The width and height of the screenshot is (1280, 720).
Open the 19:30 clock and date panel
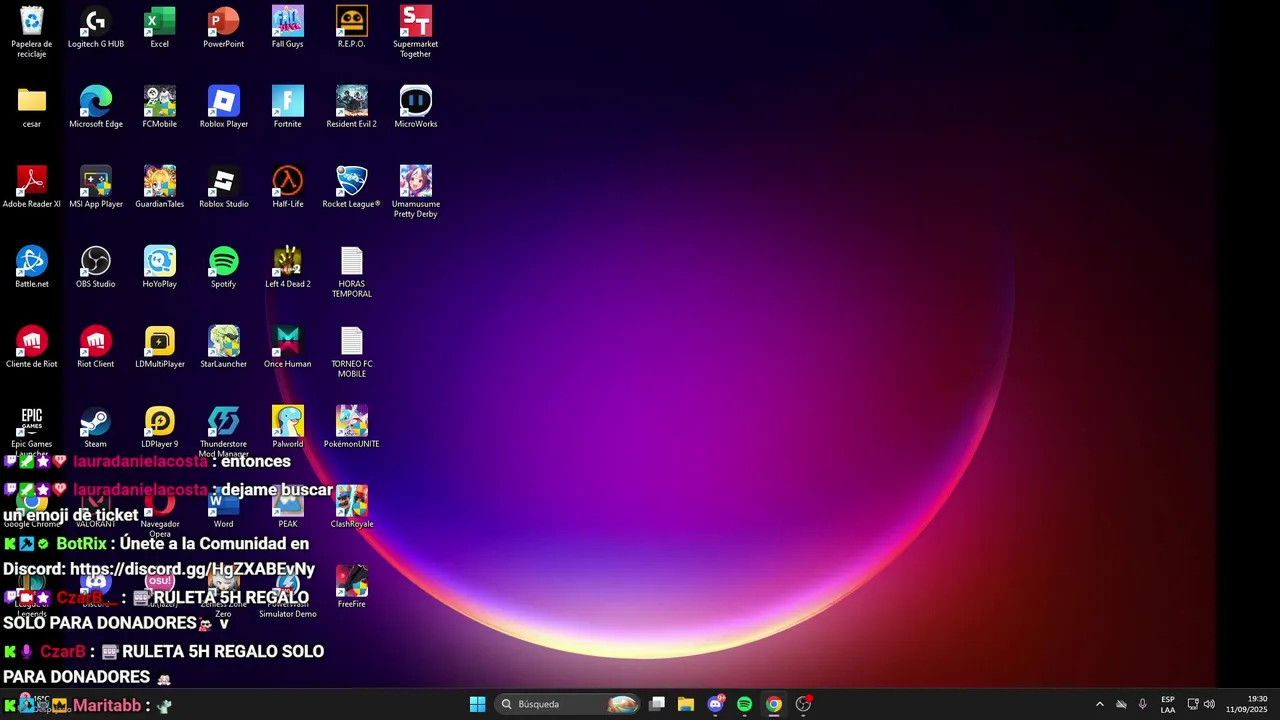(x=1247, y=704)
